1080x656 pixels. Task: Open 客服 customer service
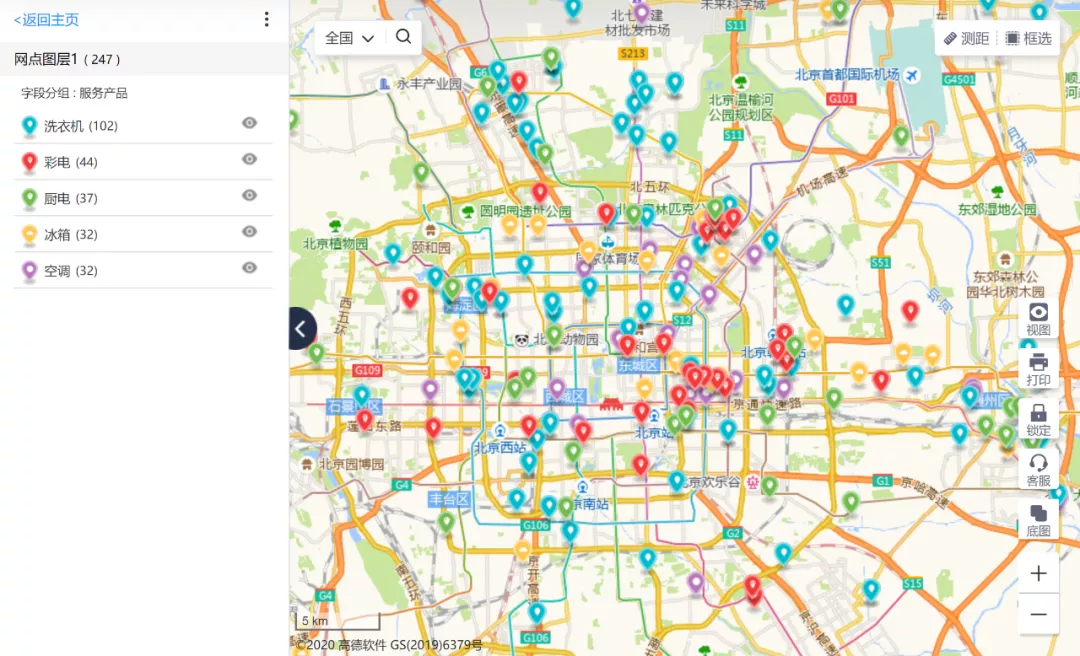[1039, 466]
